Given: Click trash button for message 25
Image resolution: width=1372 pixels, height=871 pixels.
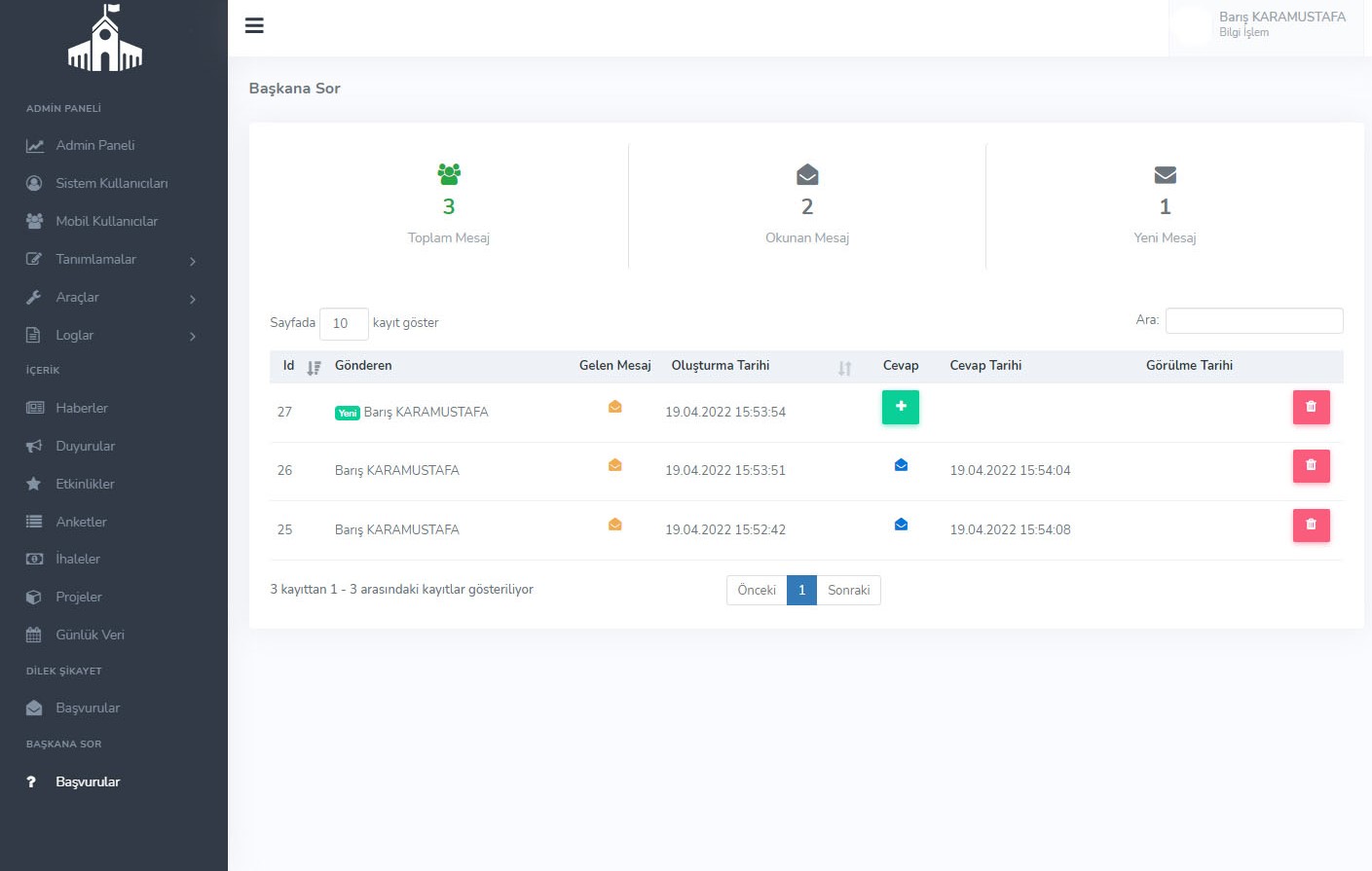Looking at the screenshot, I should pyautogui.click(x=1311, y=526).
